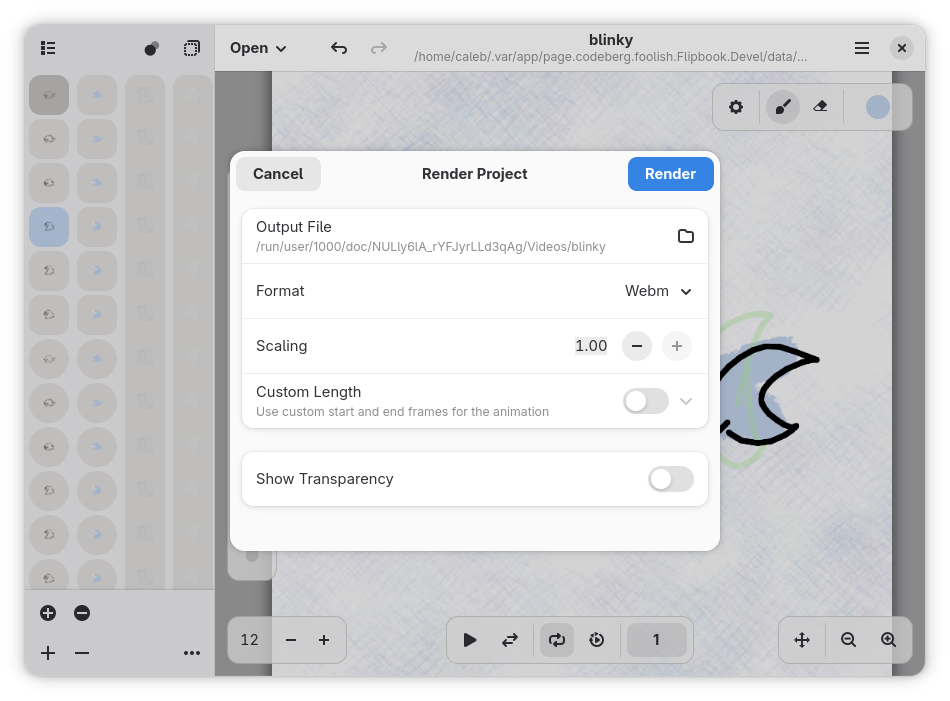Click the filled circle minus icon in sidebar

(82, 613)
